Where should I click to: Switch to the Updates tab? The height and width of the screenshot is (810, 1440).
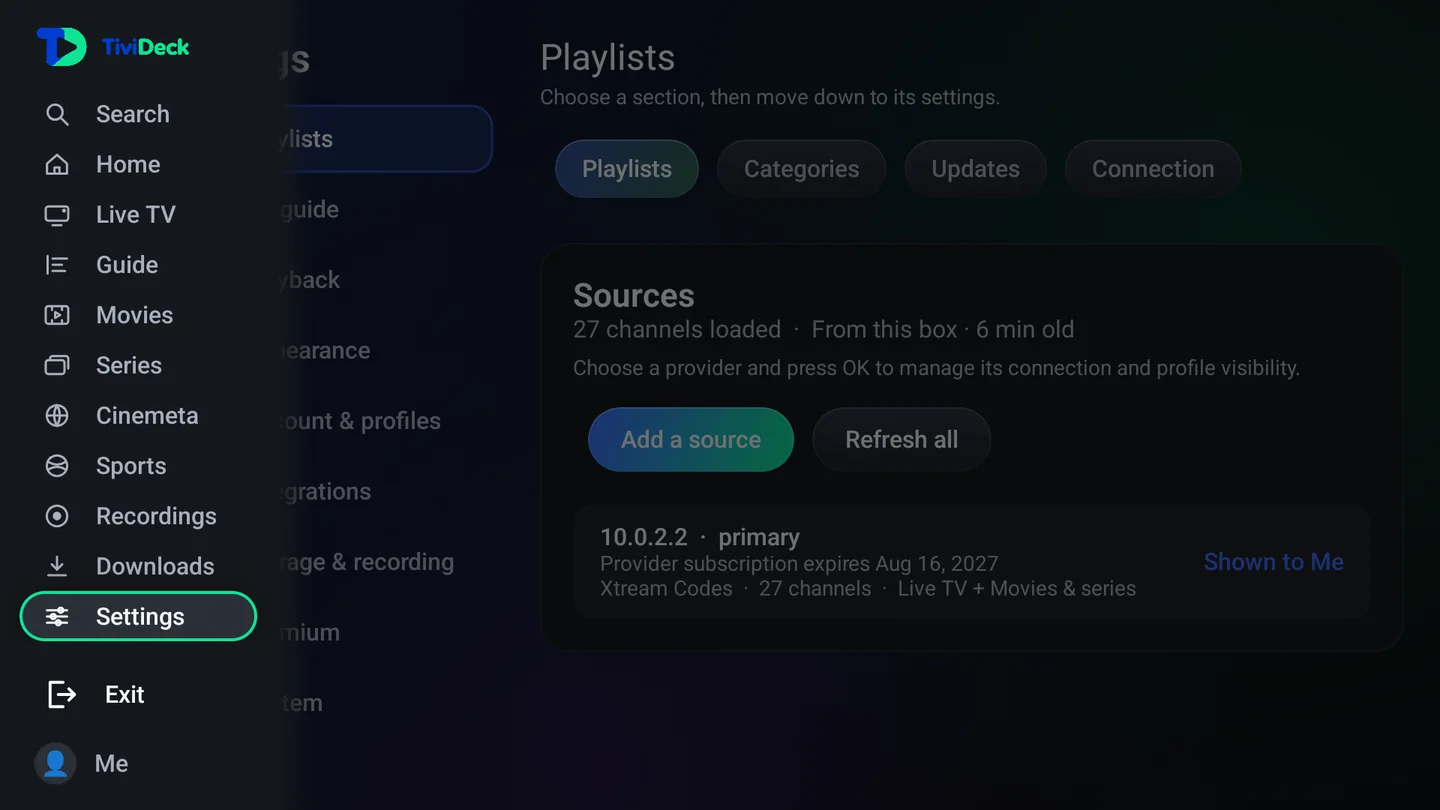pos(975,169)
